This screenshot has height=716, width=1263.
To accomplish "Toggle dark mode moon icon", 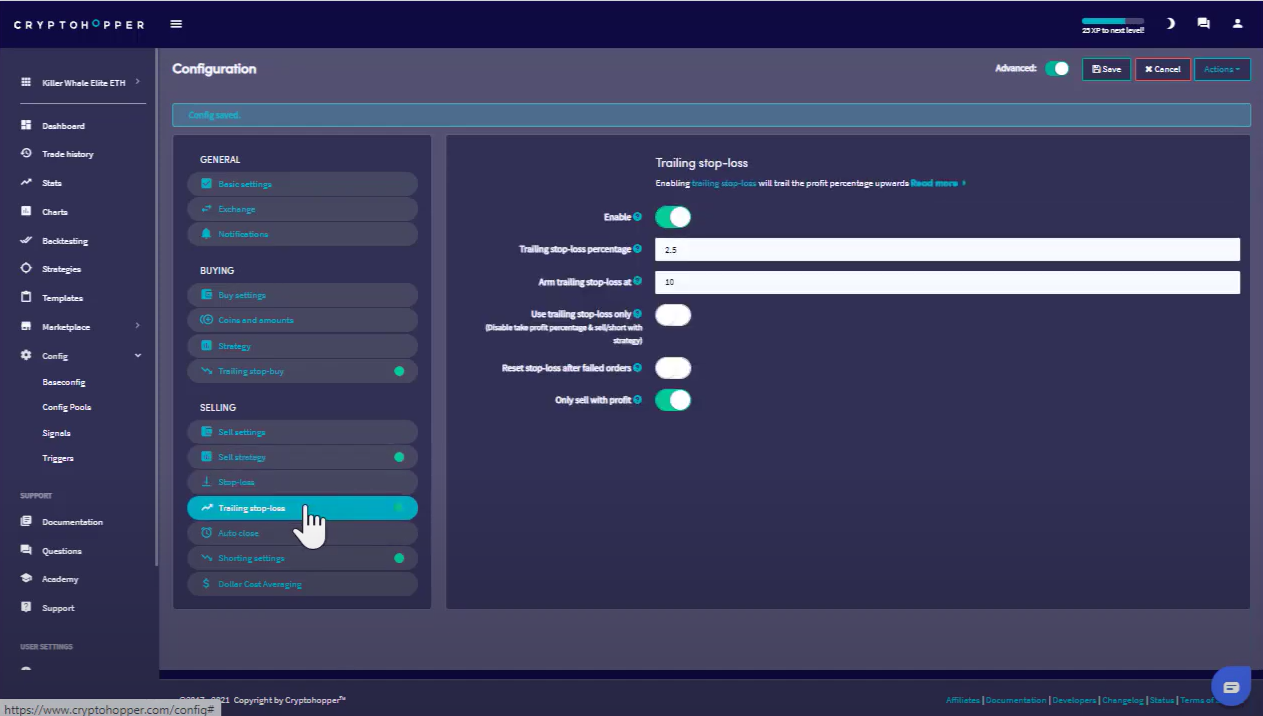I will (1170, 24).
